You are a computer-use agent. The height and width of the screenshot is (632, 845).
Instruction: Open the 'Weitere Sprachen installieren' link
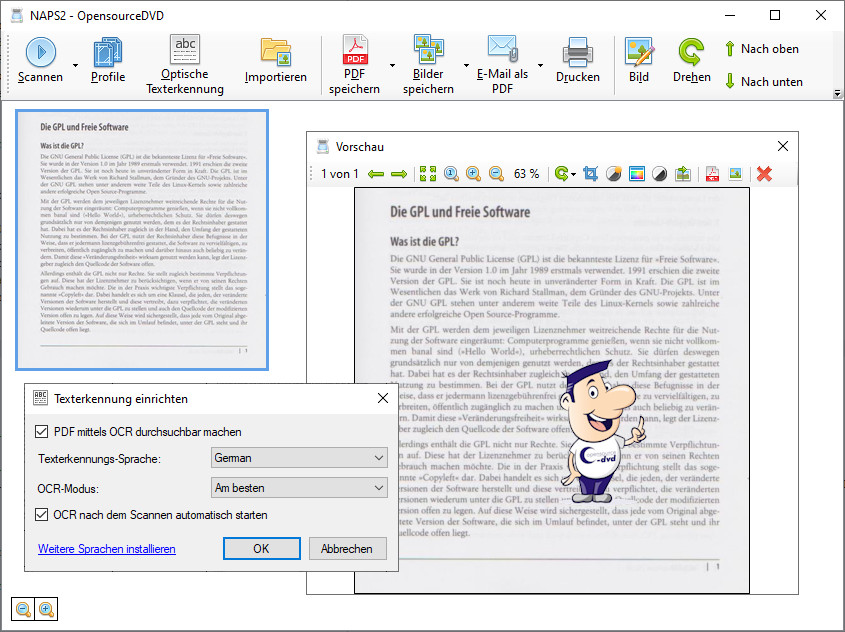pos(107,549)
